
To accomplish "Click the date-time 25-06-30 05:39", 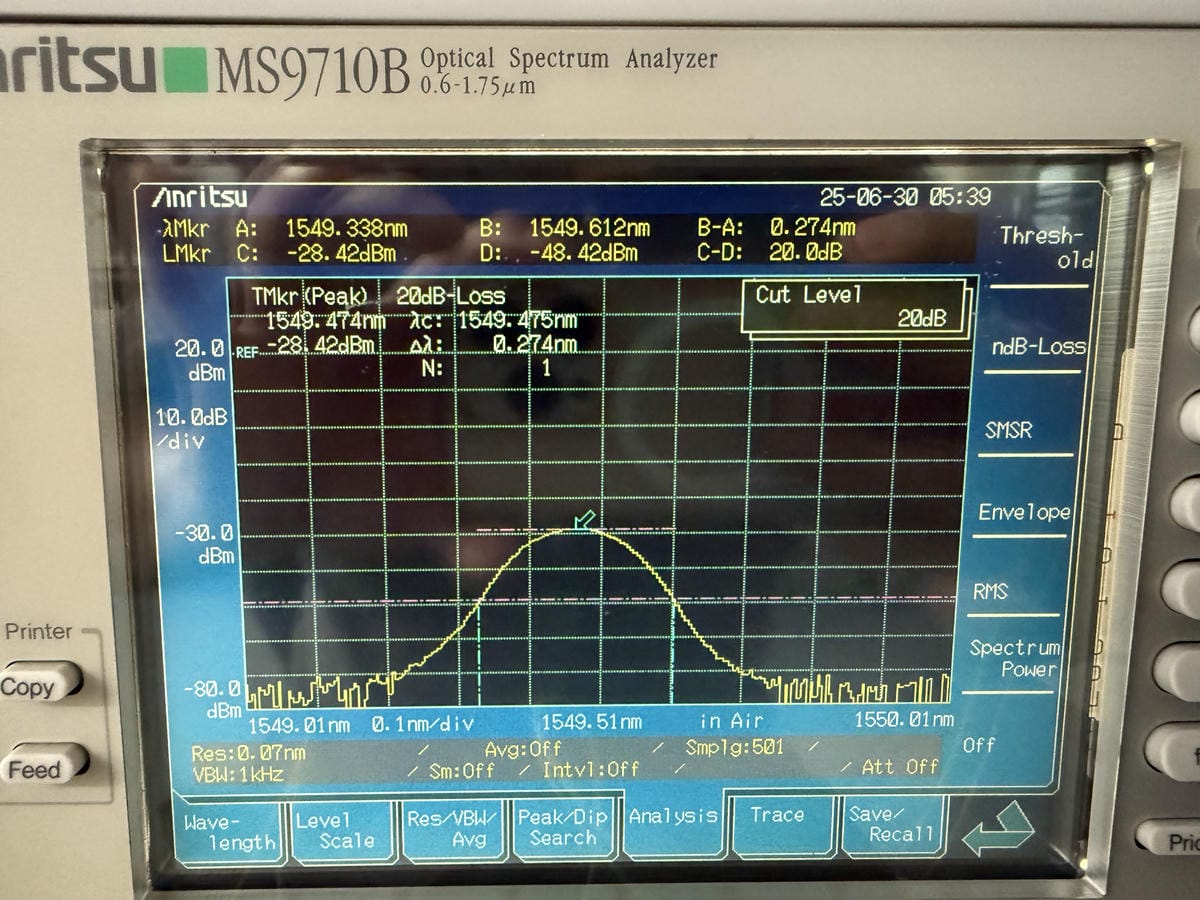I will 905,197.
